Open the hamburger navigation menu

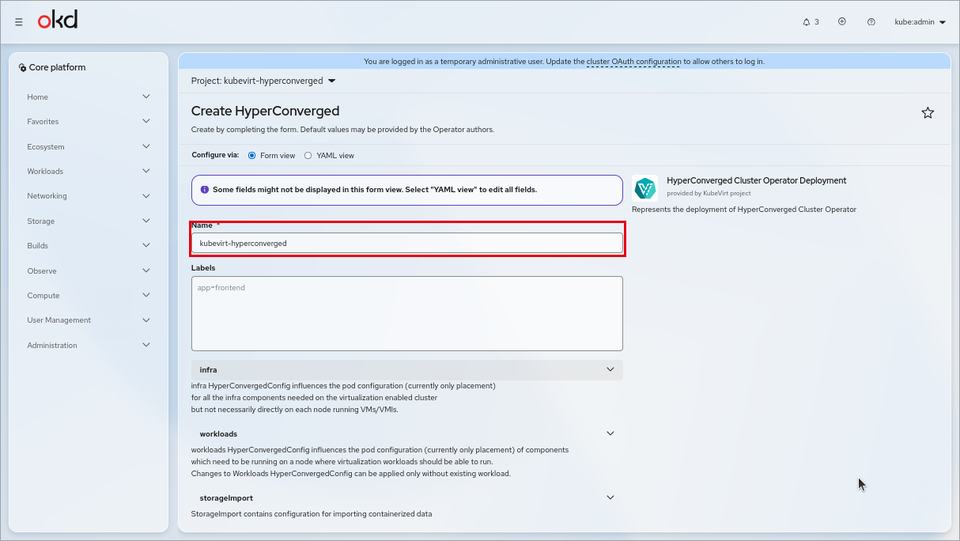click(x=19, y=22)
